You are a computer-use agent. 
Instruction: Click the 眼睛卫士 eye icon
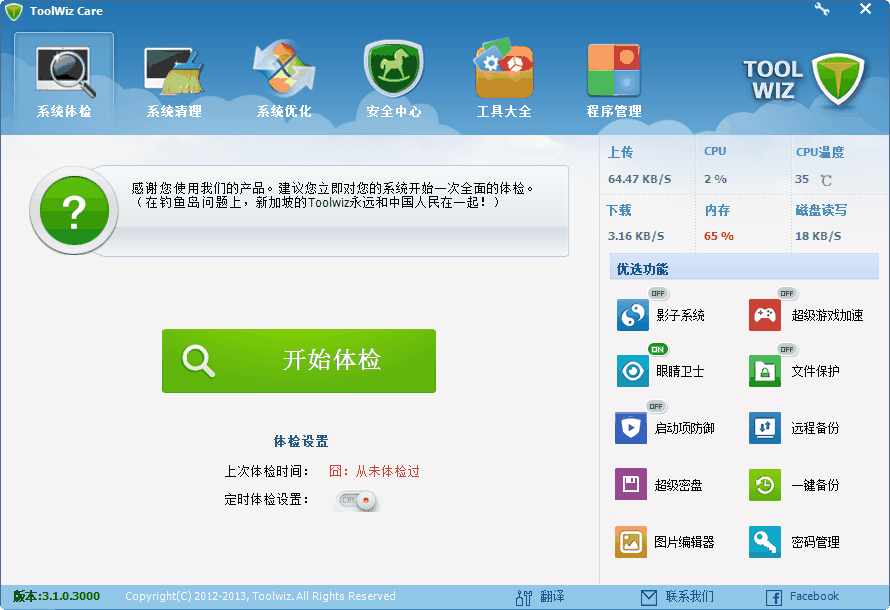[x=632, y=371]
